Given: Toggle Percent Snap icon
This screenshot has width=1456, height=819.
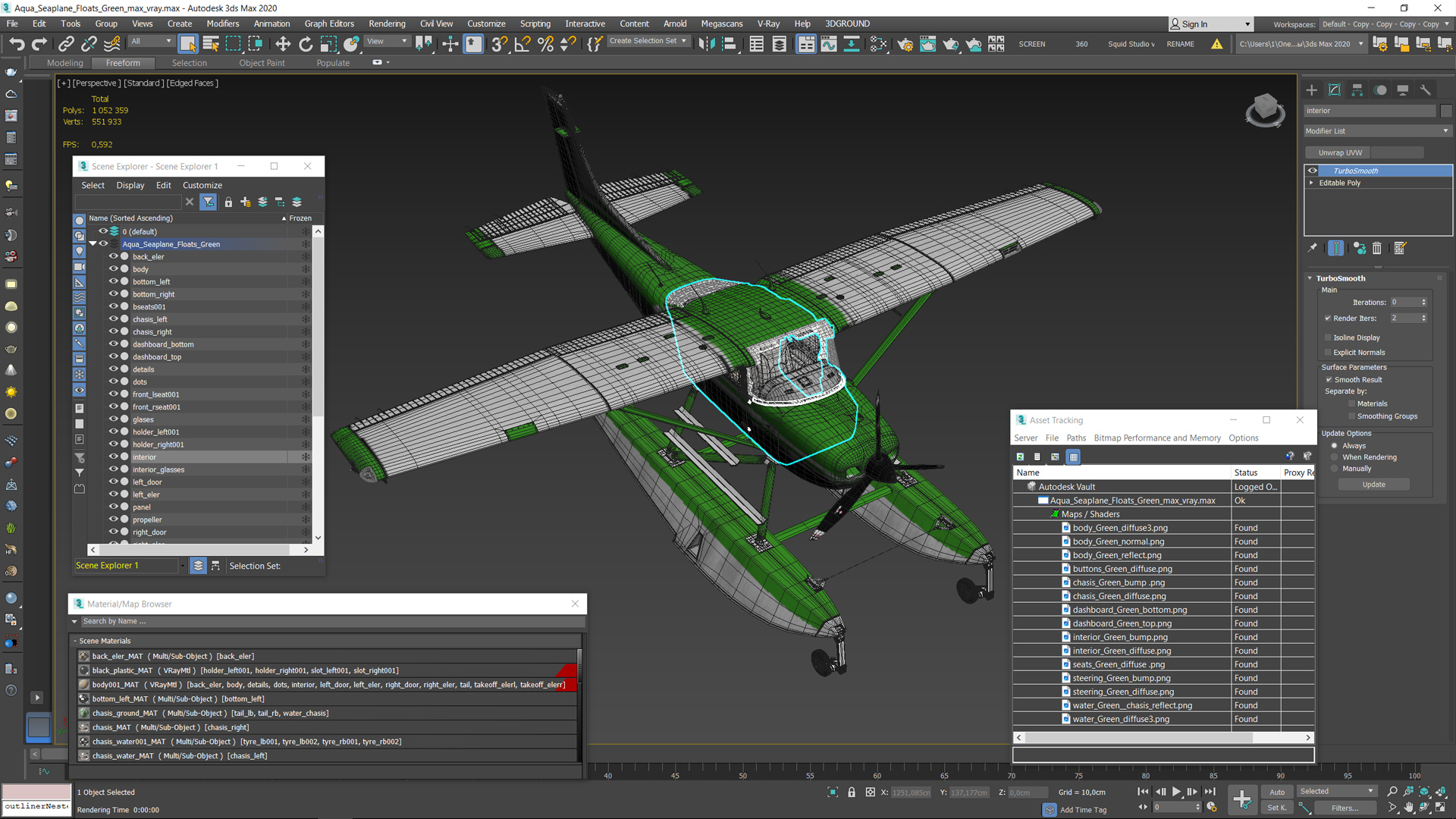Looking at the screenshot, I should tap(544, 44).
